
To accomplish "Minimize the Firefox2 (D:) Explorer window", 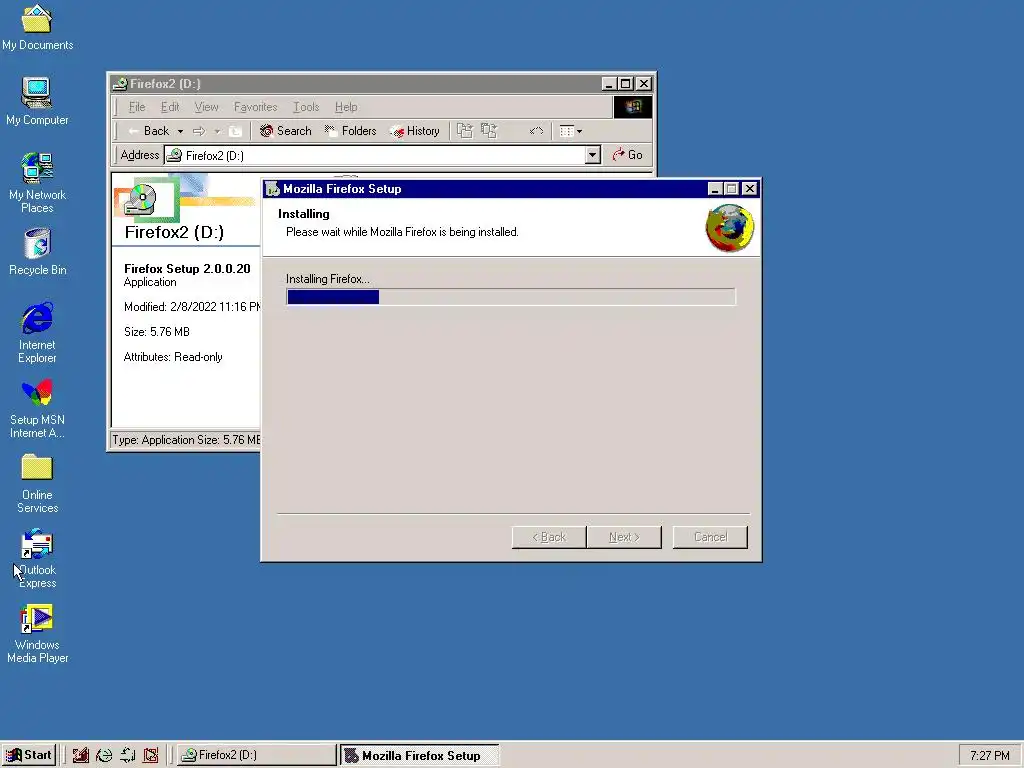I will [x=608, y=84].
